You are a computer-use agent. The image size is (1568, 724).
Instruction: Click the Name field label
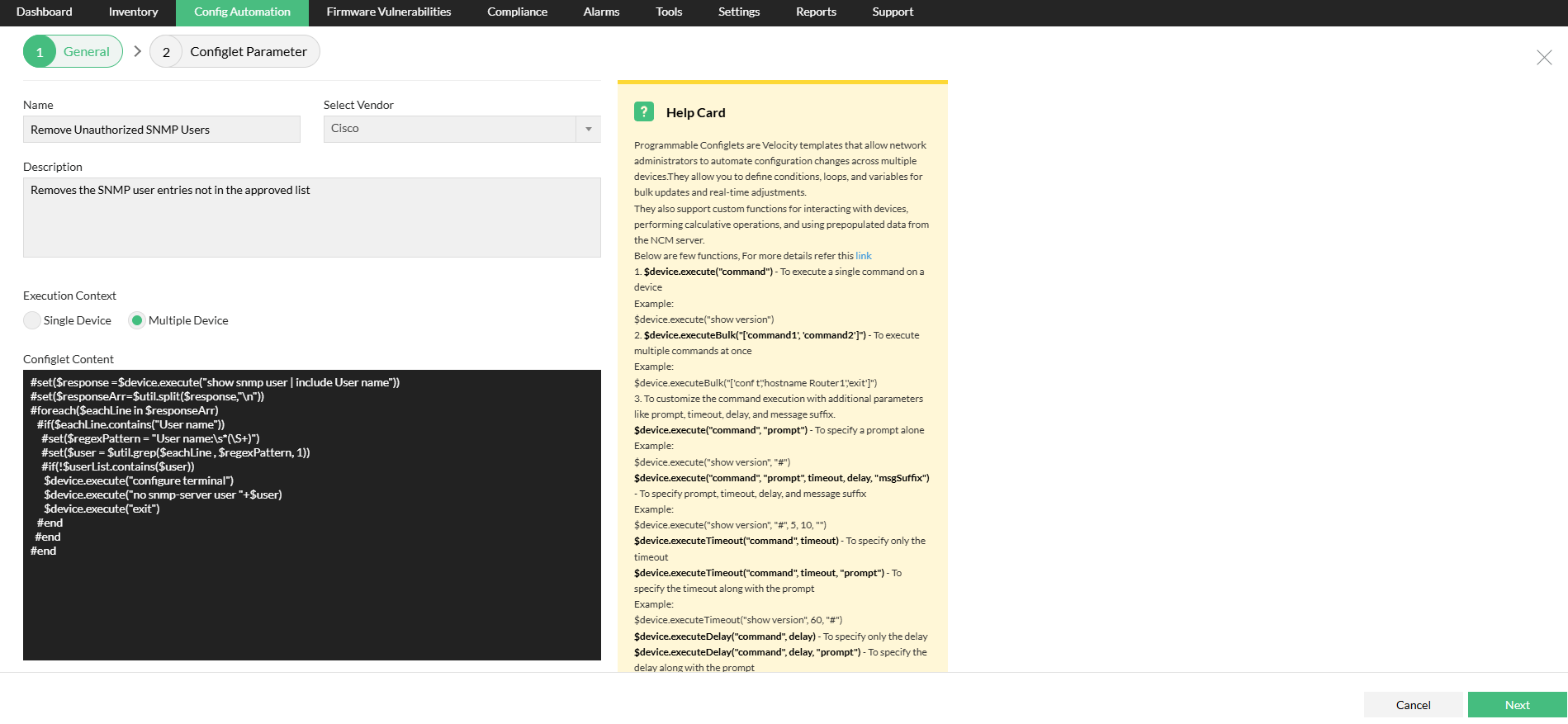pos(38,105)
